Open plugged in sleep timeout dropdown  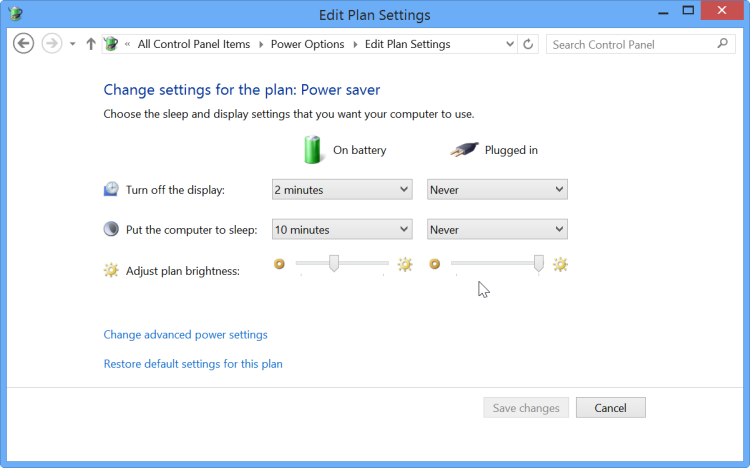(x=497, y=229)
